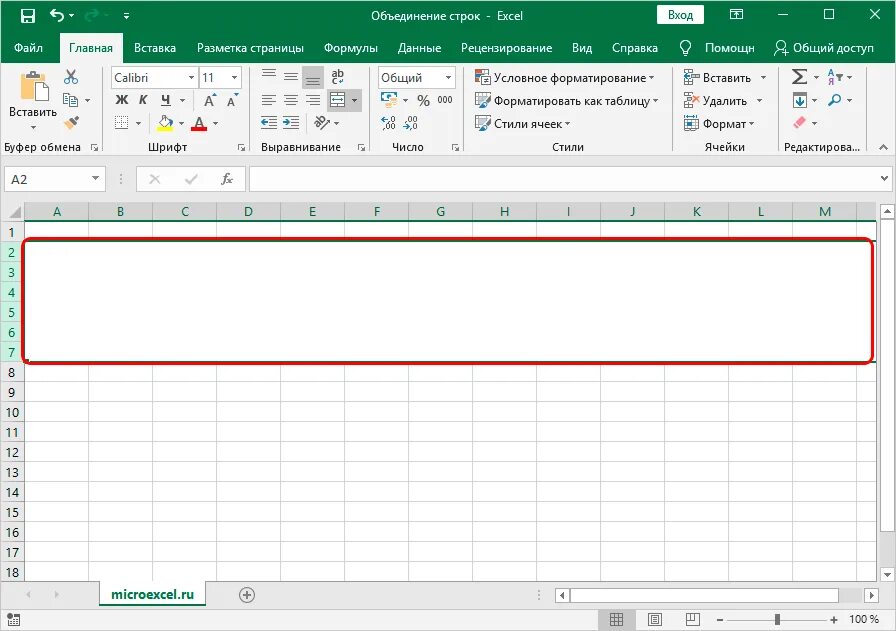Image resolution: width=896 pixels, height=631 pixels.
Task: Toggle italic К formatting
Action: tap(143, 101)
